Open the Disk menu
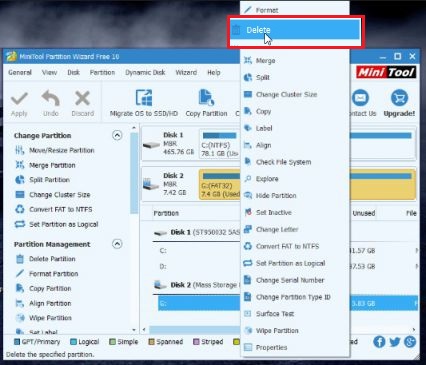This screenshot has width=426, height=365. 73,72
